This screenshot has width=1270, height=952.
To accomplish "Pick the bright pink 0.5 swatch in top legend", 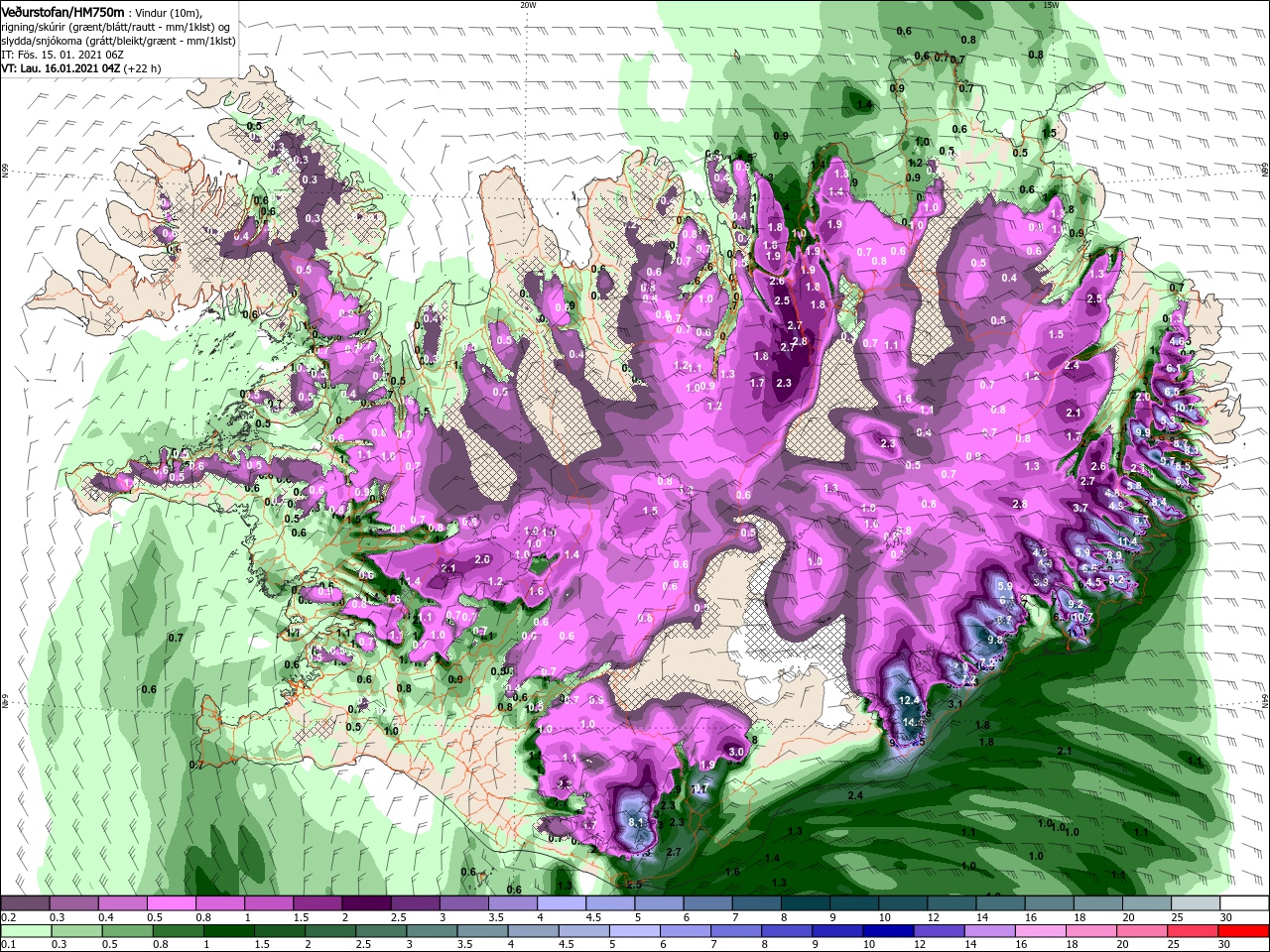I will [x=171, y=903].
